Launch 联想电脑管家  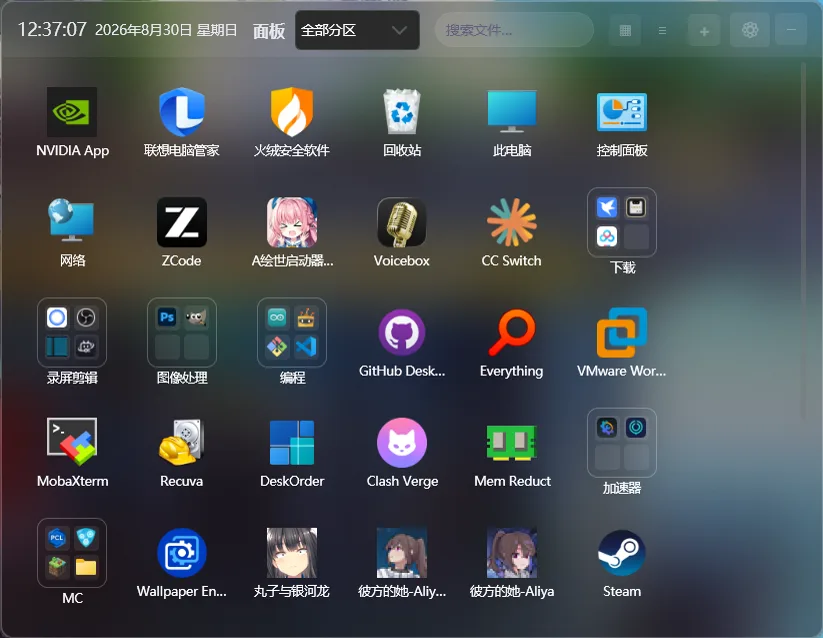click(x=182, y=112)
